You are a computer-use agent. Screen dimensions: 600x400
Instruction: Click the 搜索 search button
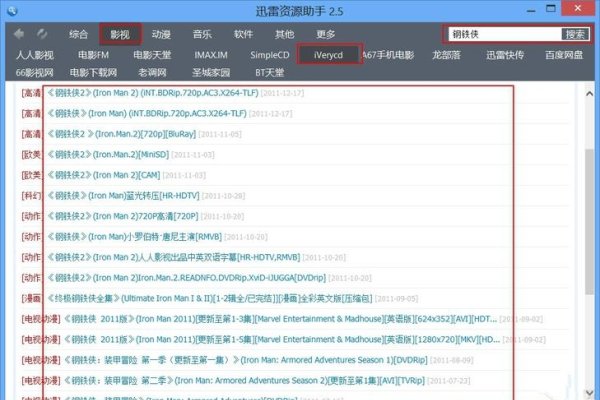point(575,34)
